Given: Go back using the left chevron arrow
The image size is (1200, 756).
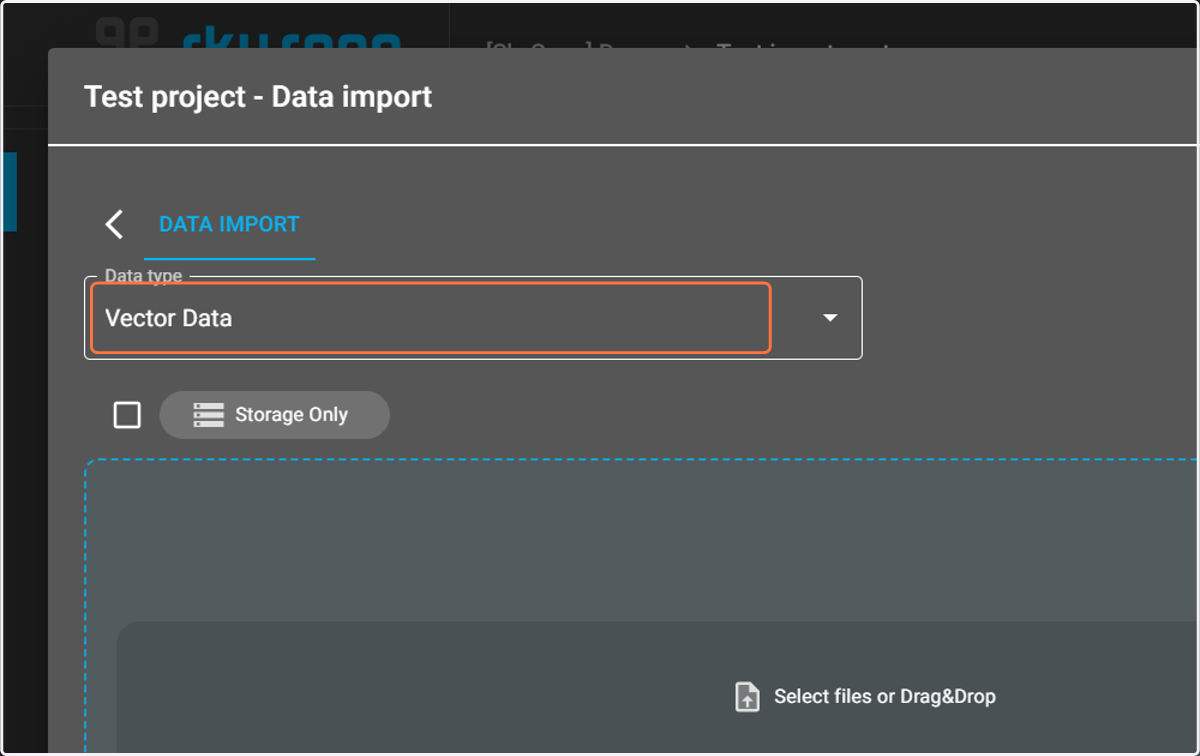Looking at the screenshot, I should pyautogui.click(x=115, y=224).
